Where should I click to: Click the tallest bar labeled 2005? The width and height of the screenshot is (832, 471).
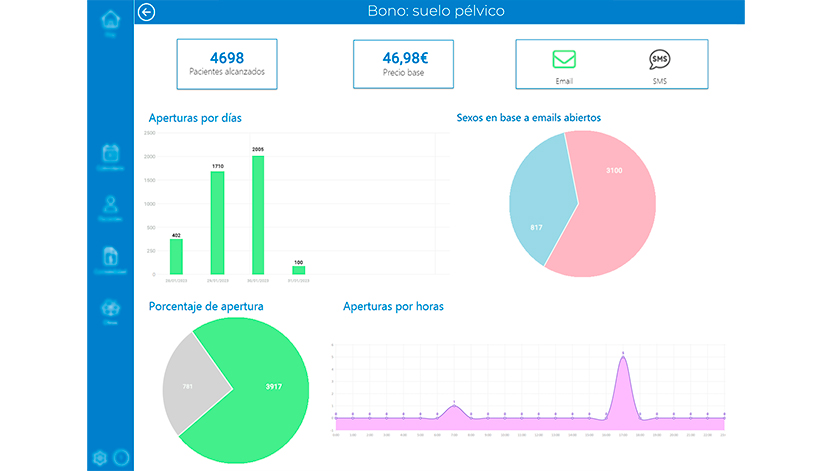tap(258, 215)
